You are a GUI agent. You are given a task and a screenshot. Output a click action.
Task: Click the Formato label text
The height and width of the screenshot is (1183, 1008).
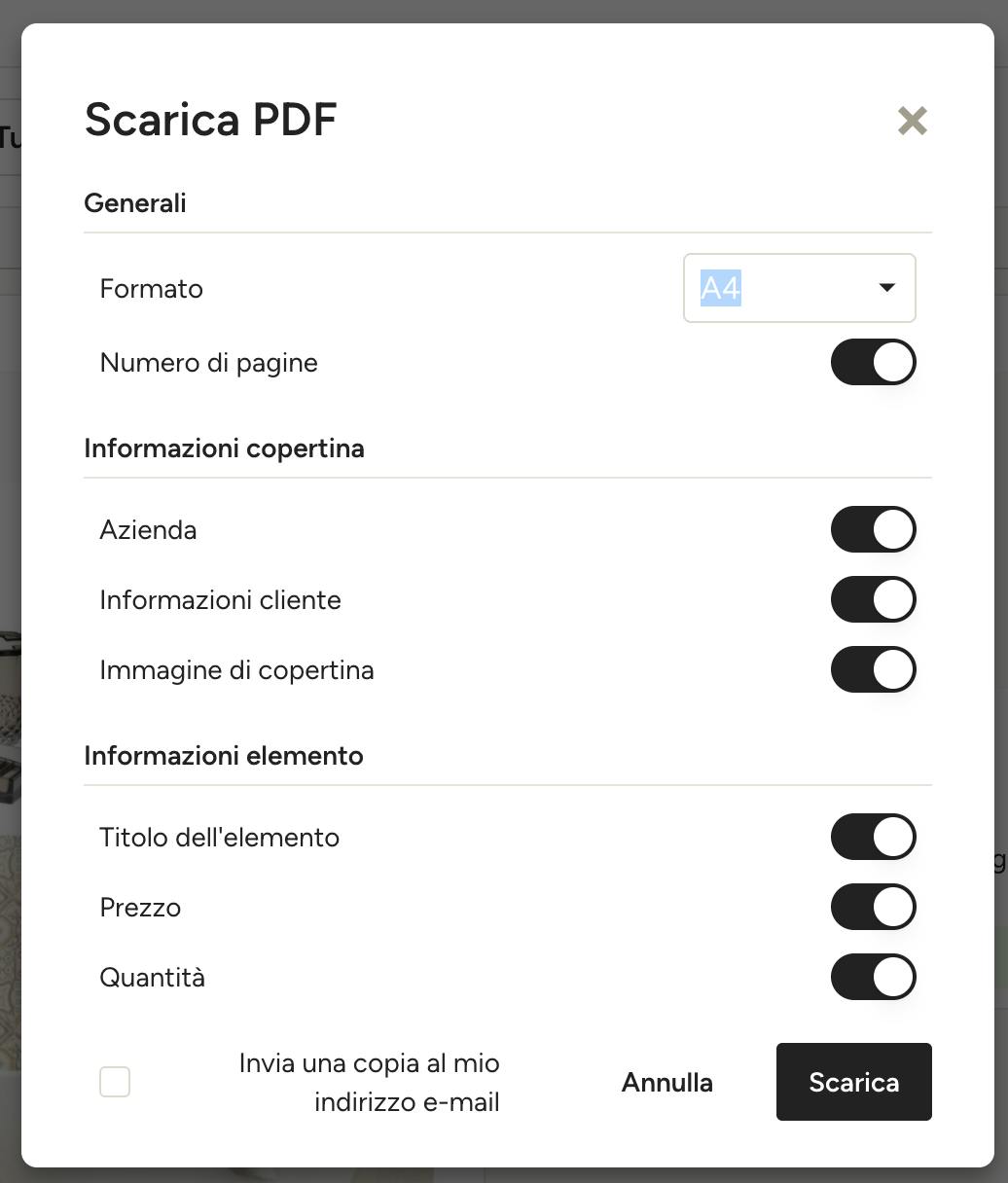[x=152, y=289]
